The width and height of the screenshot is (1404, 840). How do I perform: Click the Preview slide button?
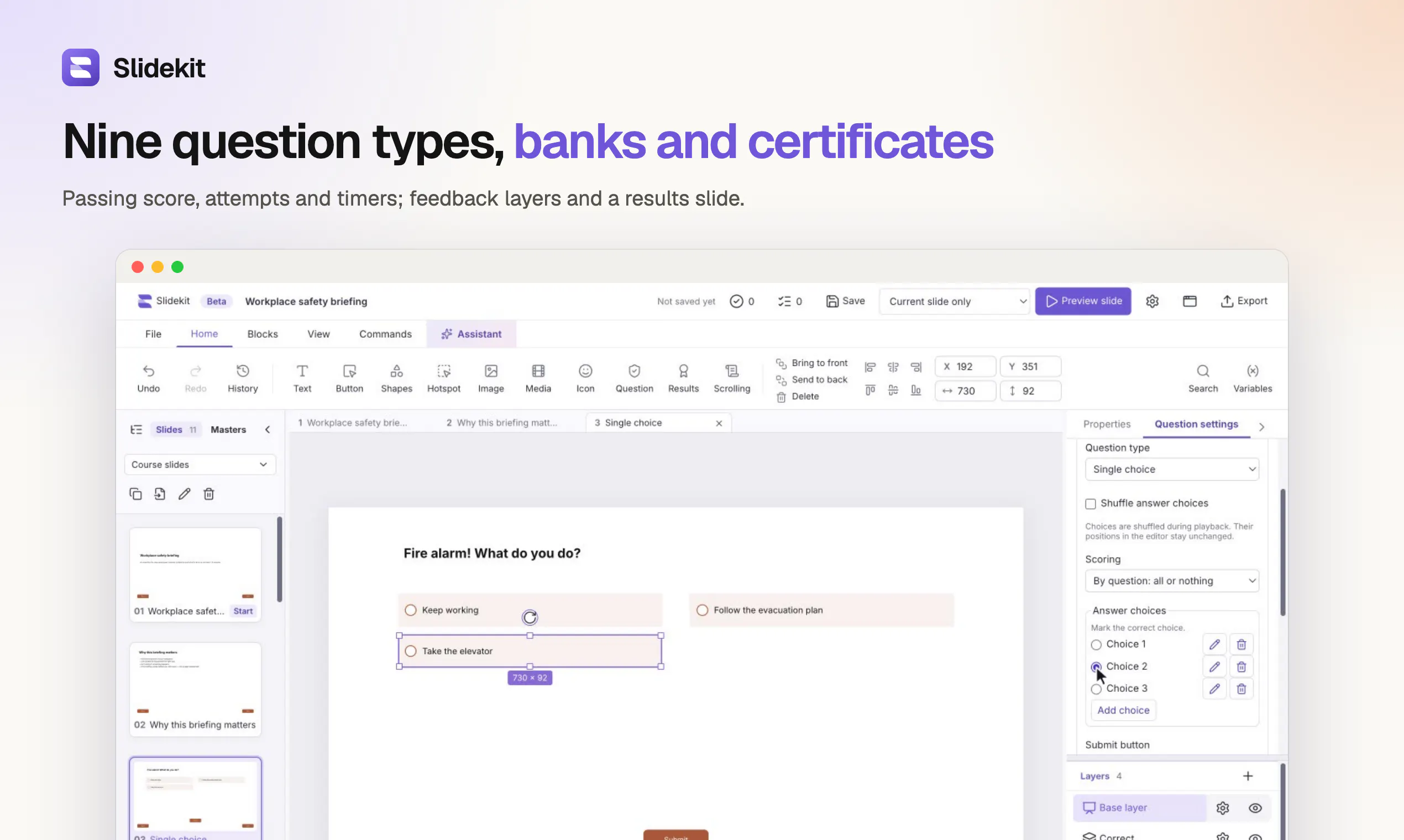coord(1082,301)
